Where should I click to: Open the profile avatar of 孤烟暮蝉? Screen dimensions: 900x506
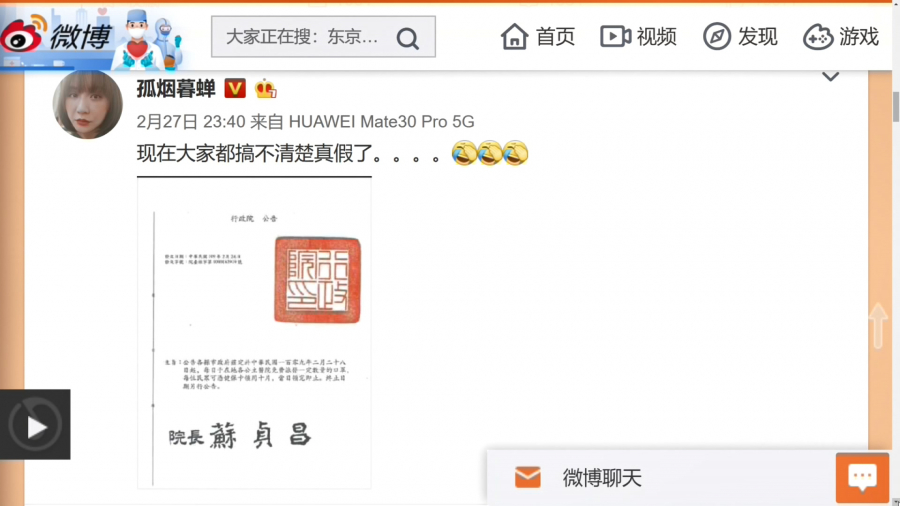click(x=87, y=104)
